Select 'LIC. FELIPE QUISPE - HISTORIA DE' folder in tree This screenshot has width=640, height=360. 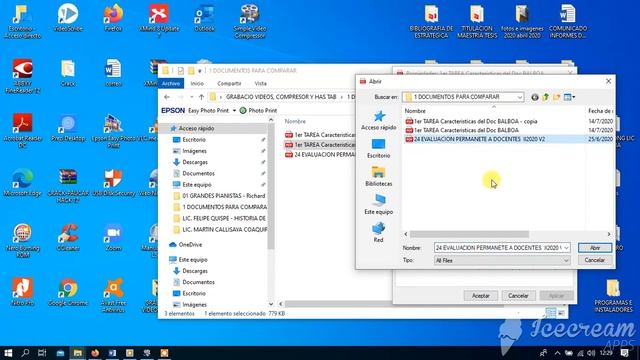(224, 218)
